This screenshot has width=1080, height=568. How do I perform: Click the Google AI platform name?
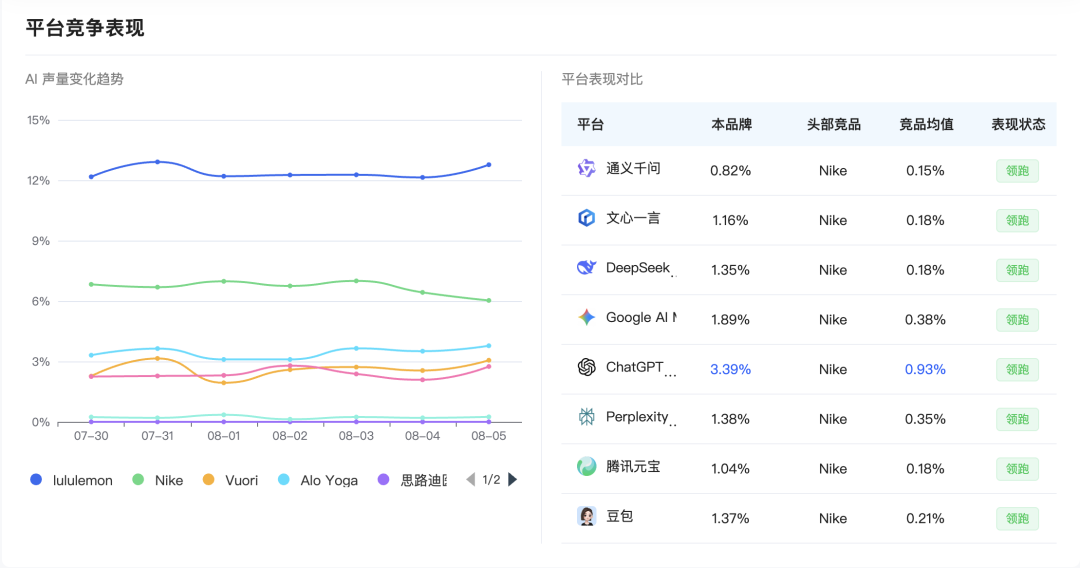(x=640, y=317)
